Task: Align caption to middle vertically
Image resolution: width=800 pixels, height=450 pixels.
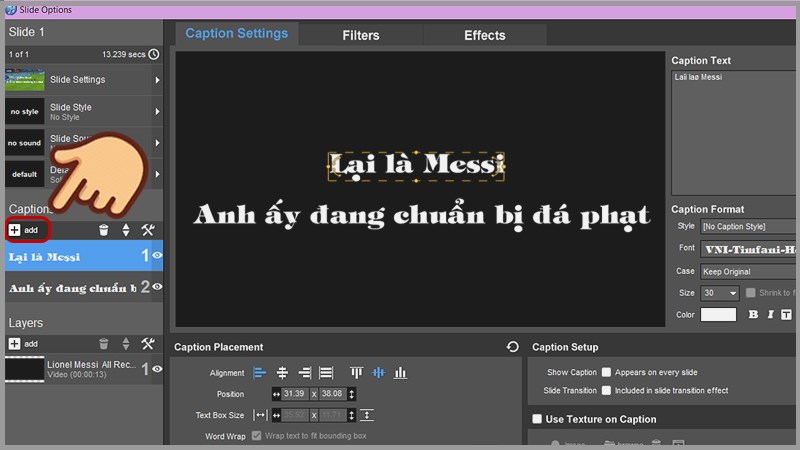Action: click(x=378, y=373)
